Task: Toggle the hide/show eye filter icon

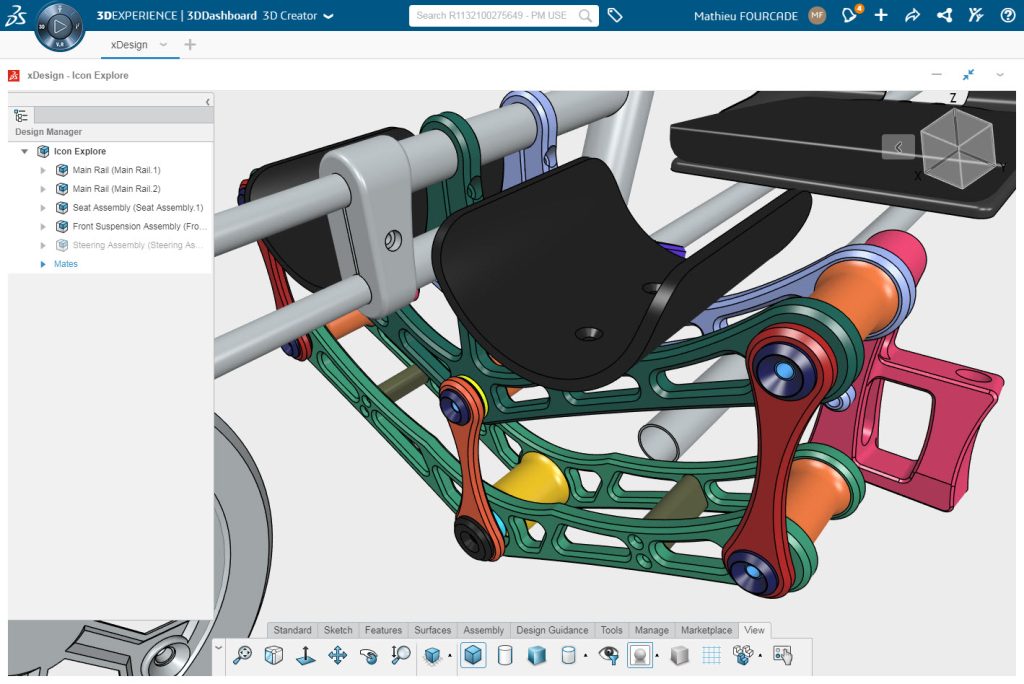Action: point(608,655)
